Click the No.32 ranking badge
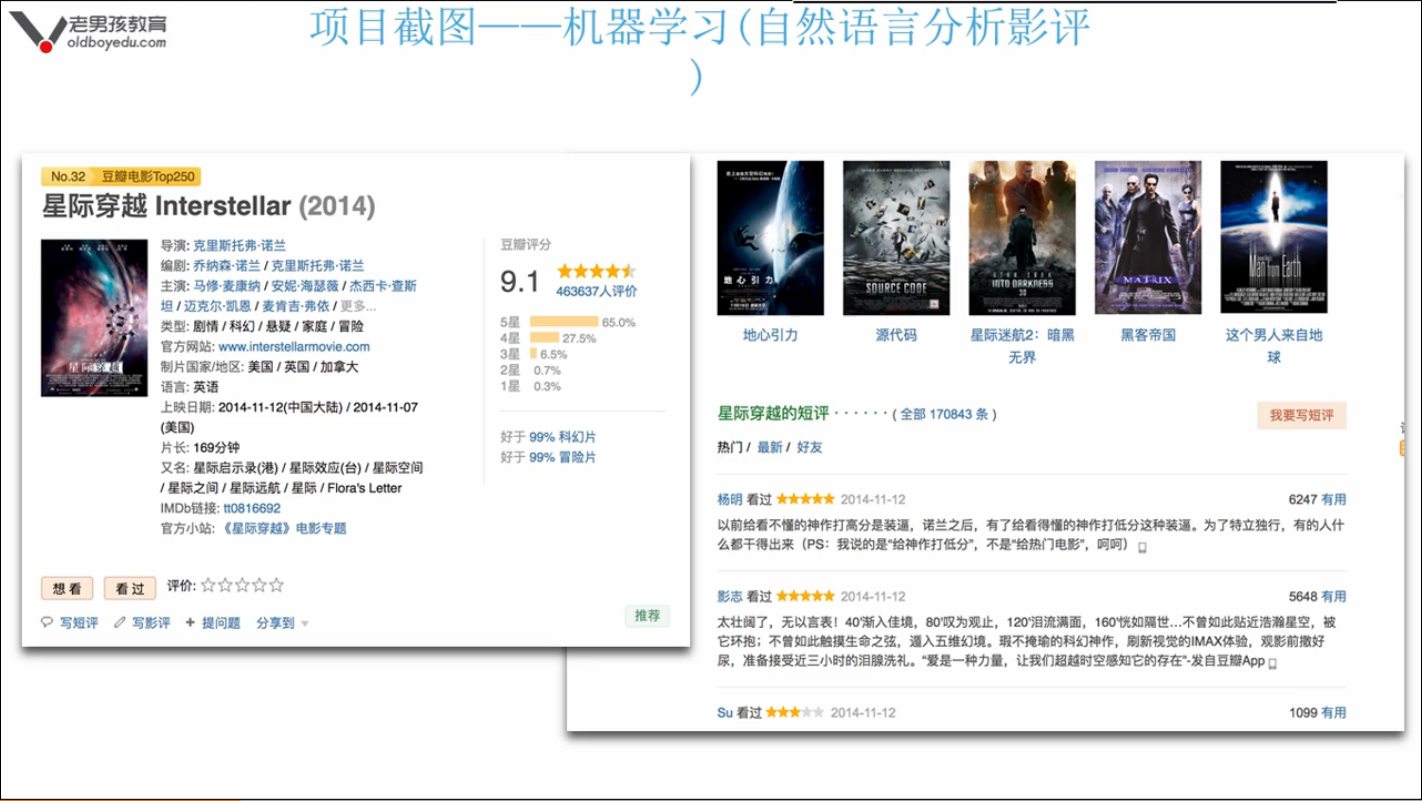This screenshot has width=1422, height=801. [x=68, y=177]
